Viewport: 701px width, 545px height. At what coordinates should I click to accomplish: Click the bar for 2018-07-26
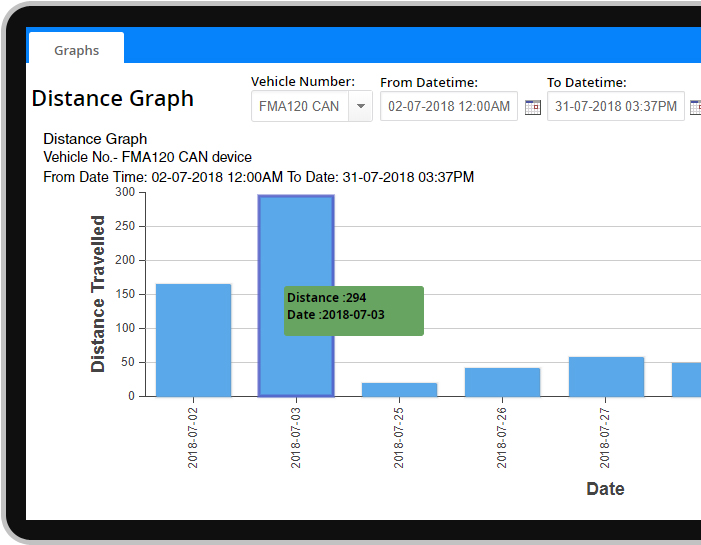tap(502, 382)
